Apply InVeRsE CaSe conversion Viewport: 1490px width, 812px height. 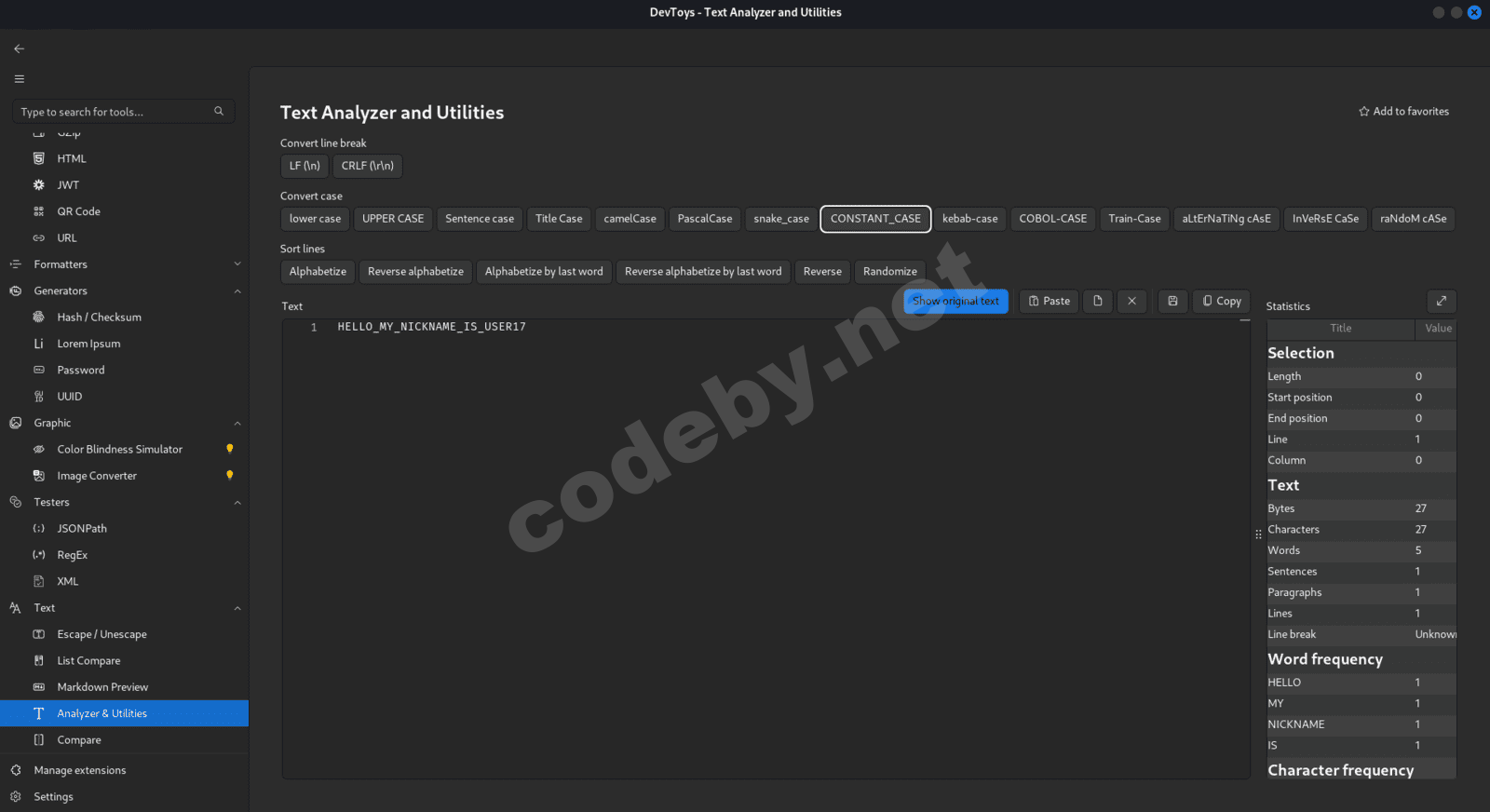(x=1325, y=219)
